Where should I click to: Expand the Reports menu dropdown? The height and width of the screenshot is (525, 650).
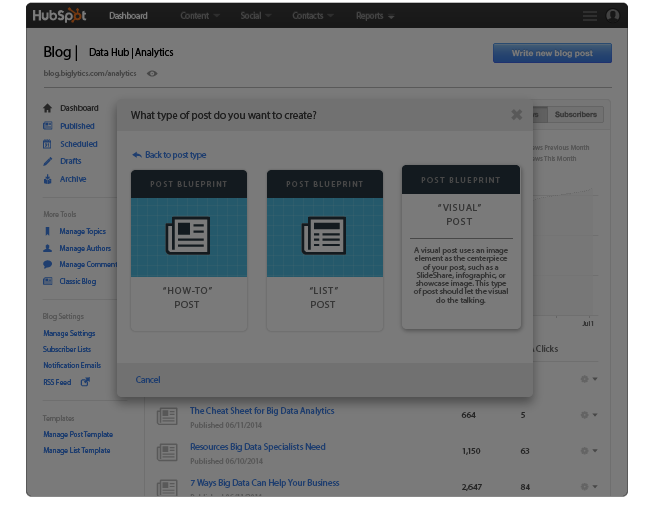coord(375,16)
